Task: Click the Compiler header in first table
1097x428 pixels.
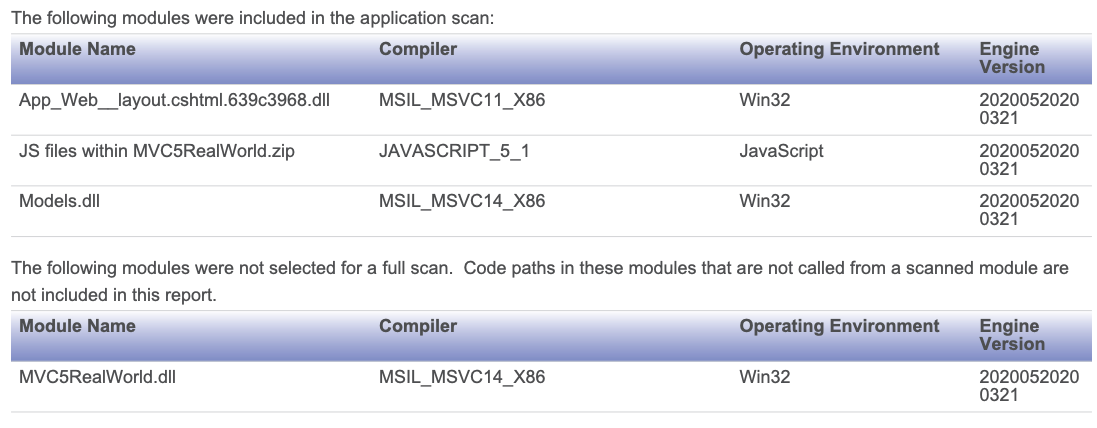Action: 418,49
